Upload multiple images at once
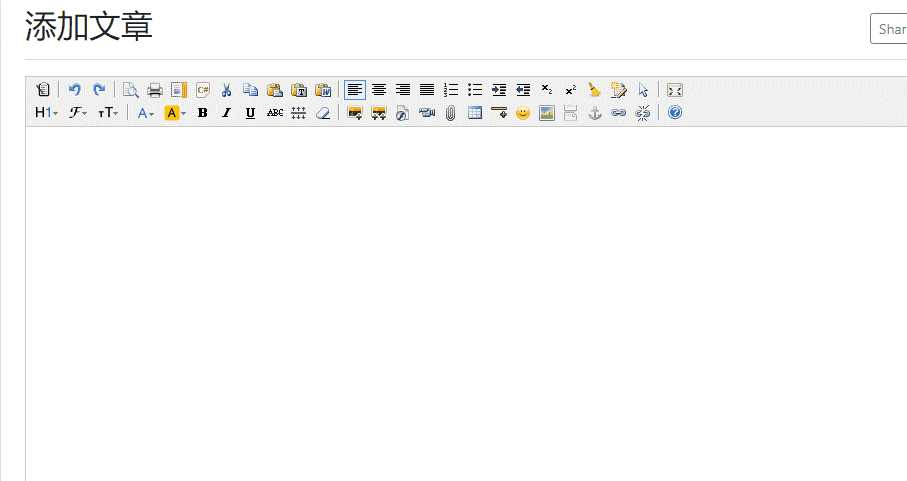The image size is (907, 481). click(379, 113)
